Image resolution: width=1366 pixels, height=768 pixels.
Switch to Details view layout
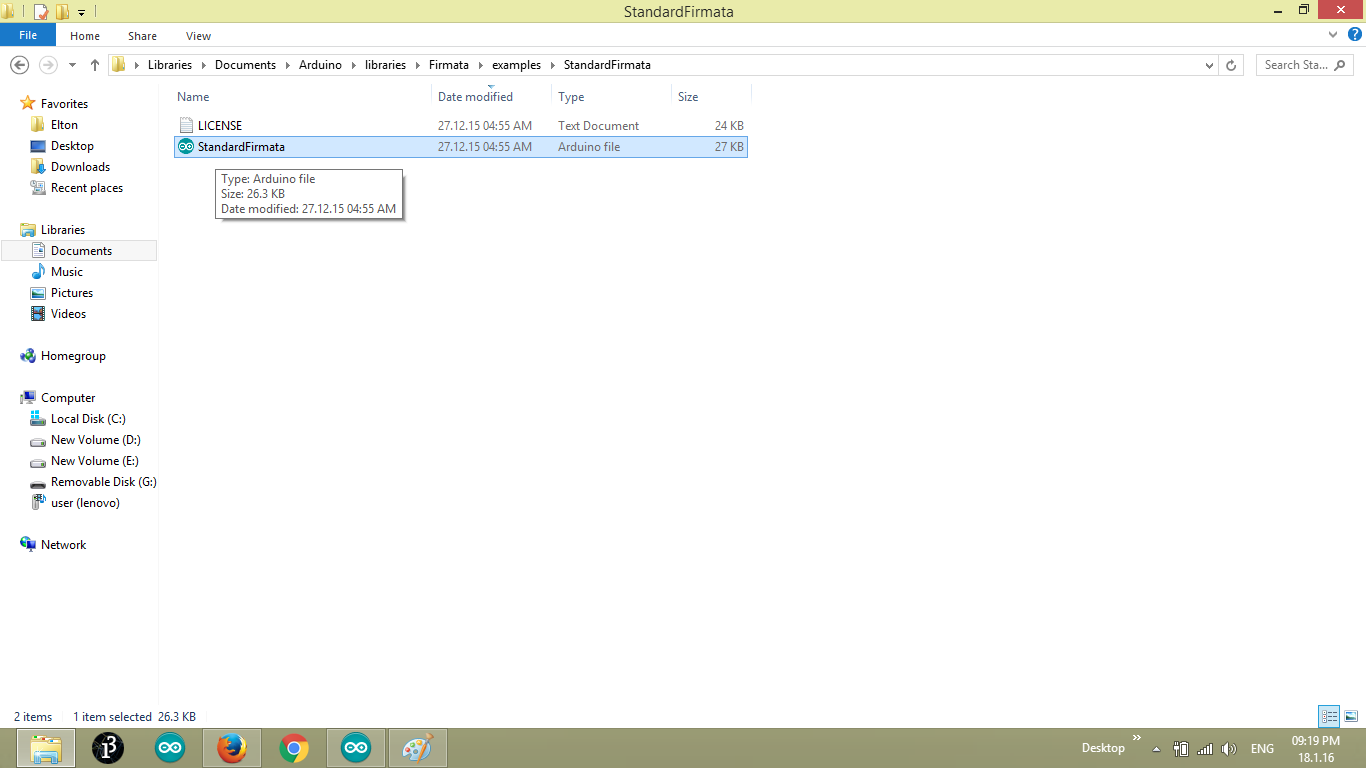[x=1329, y=716]
